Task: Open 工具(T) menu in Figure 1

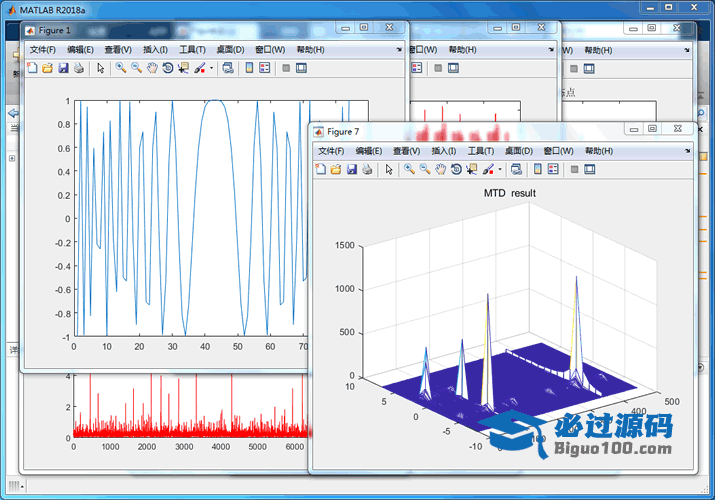Action: tap(192, 50)
